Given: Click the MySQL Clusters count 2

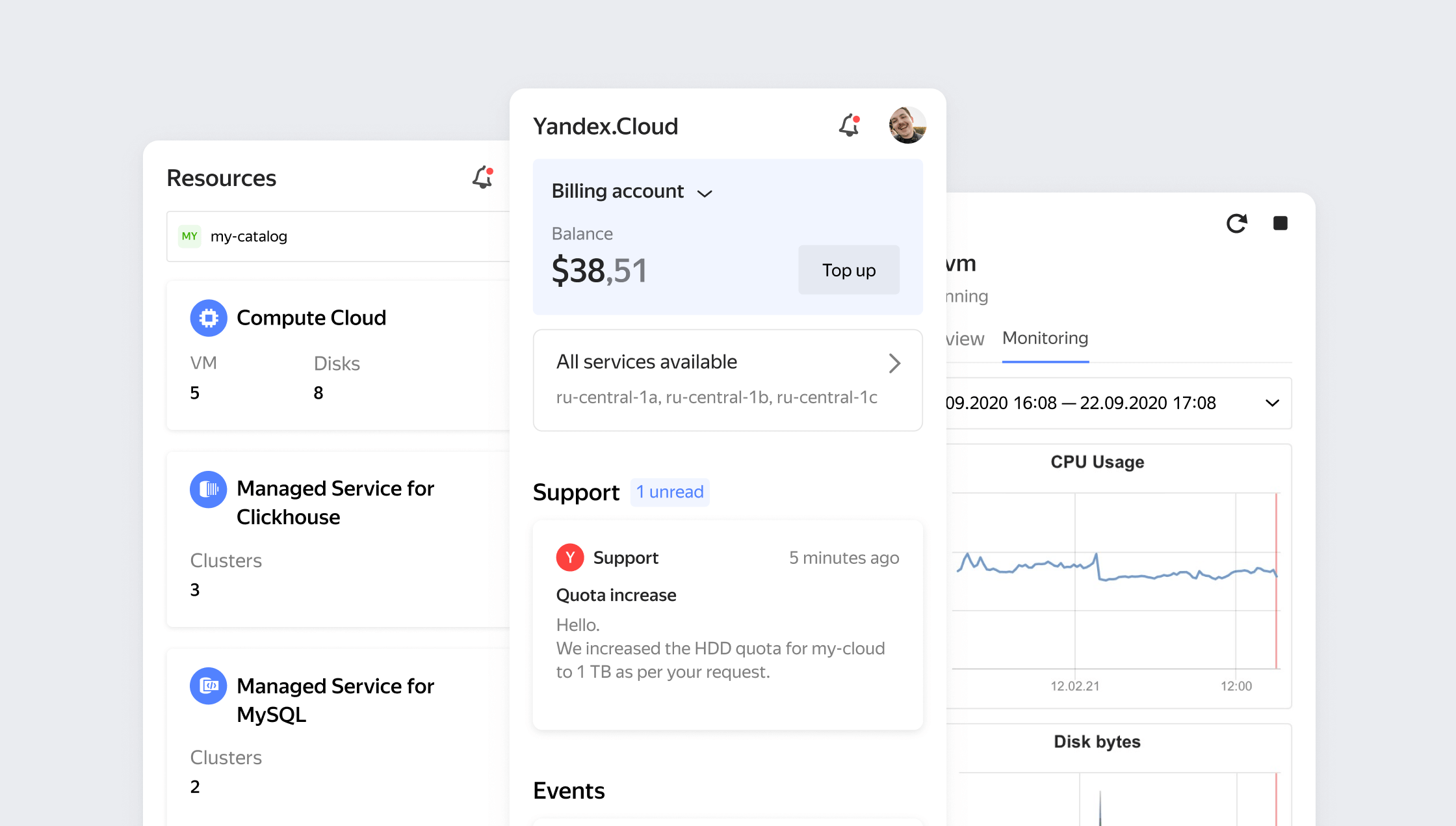Looking at the screenshot, I should click(195, 787).
